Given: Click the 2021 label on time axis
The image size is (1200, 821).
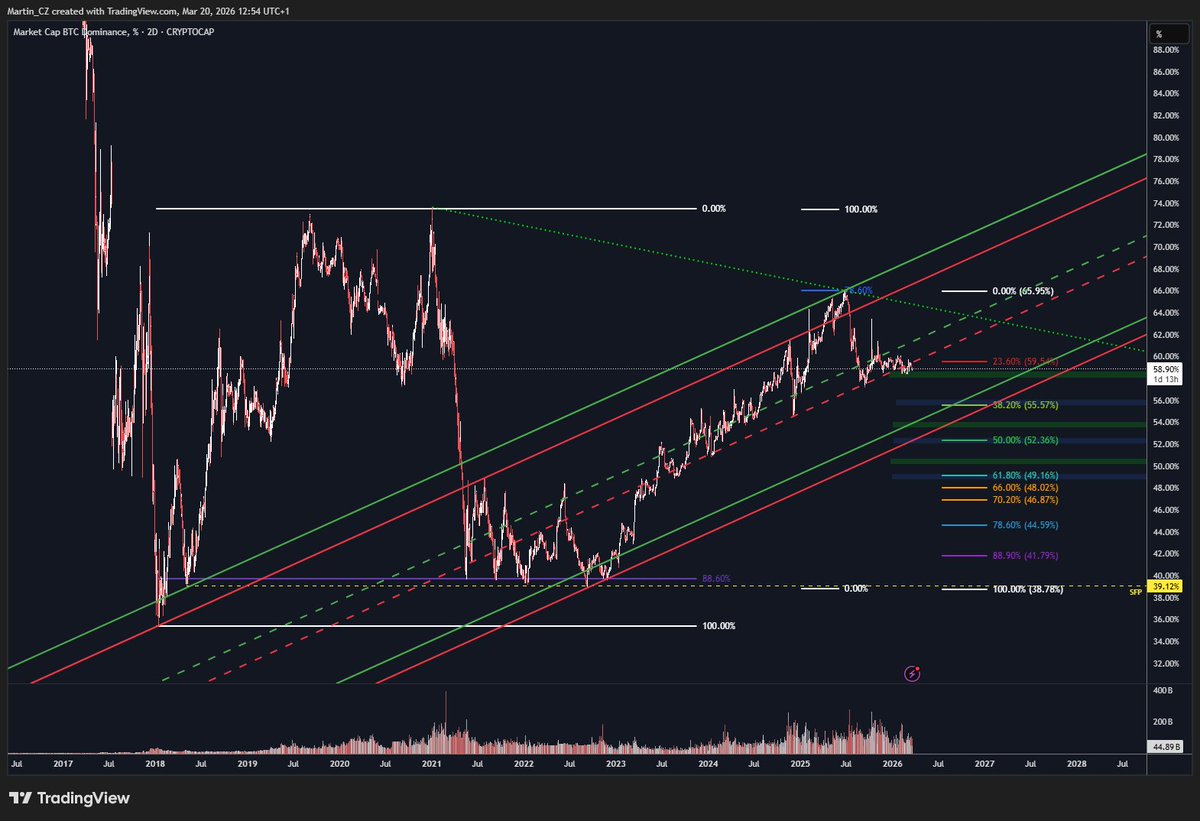Looking at the screenshot, I should click(431, 764).
